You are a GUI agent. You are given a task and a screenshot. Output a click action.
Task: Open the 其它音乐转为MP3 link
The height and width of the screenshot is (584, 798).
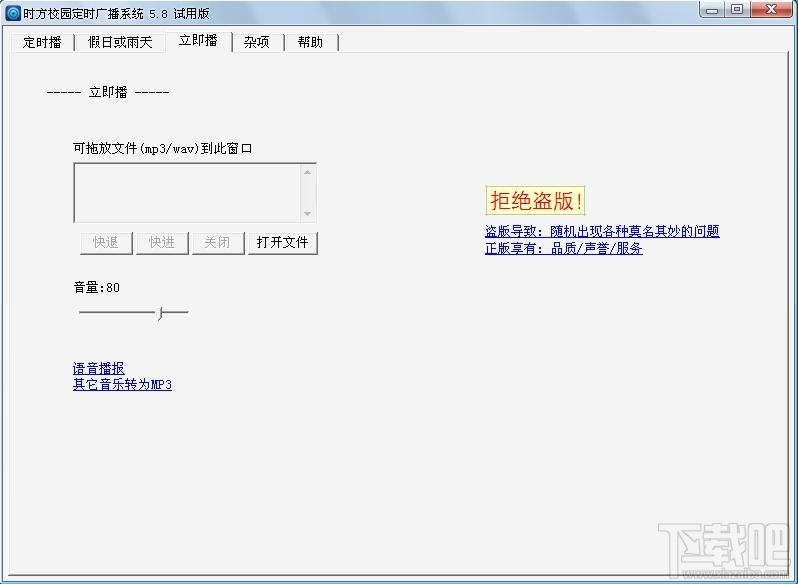point(122,384)
